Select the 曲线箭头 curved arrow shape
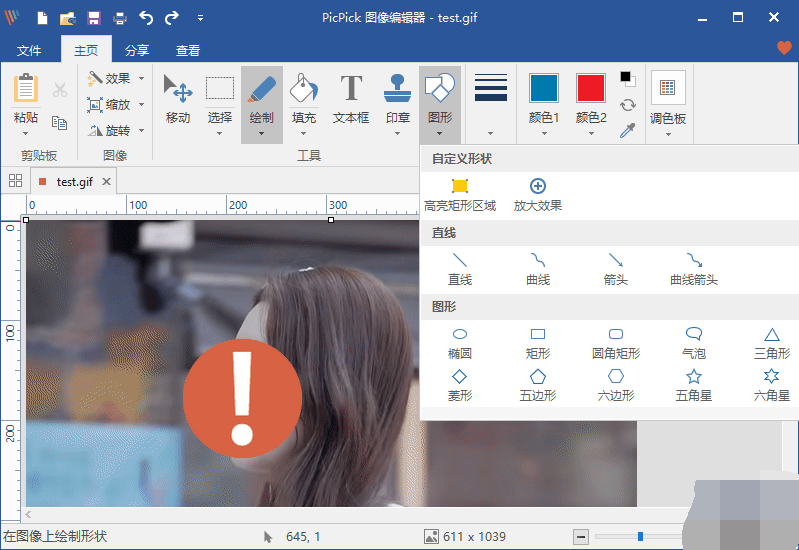799x550 pixels. click(694, 269)
